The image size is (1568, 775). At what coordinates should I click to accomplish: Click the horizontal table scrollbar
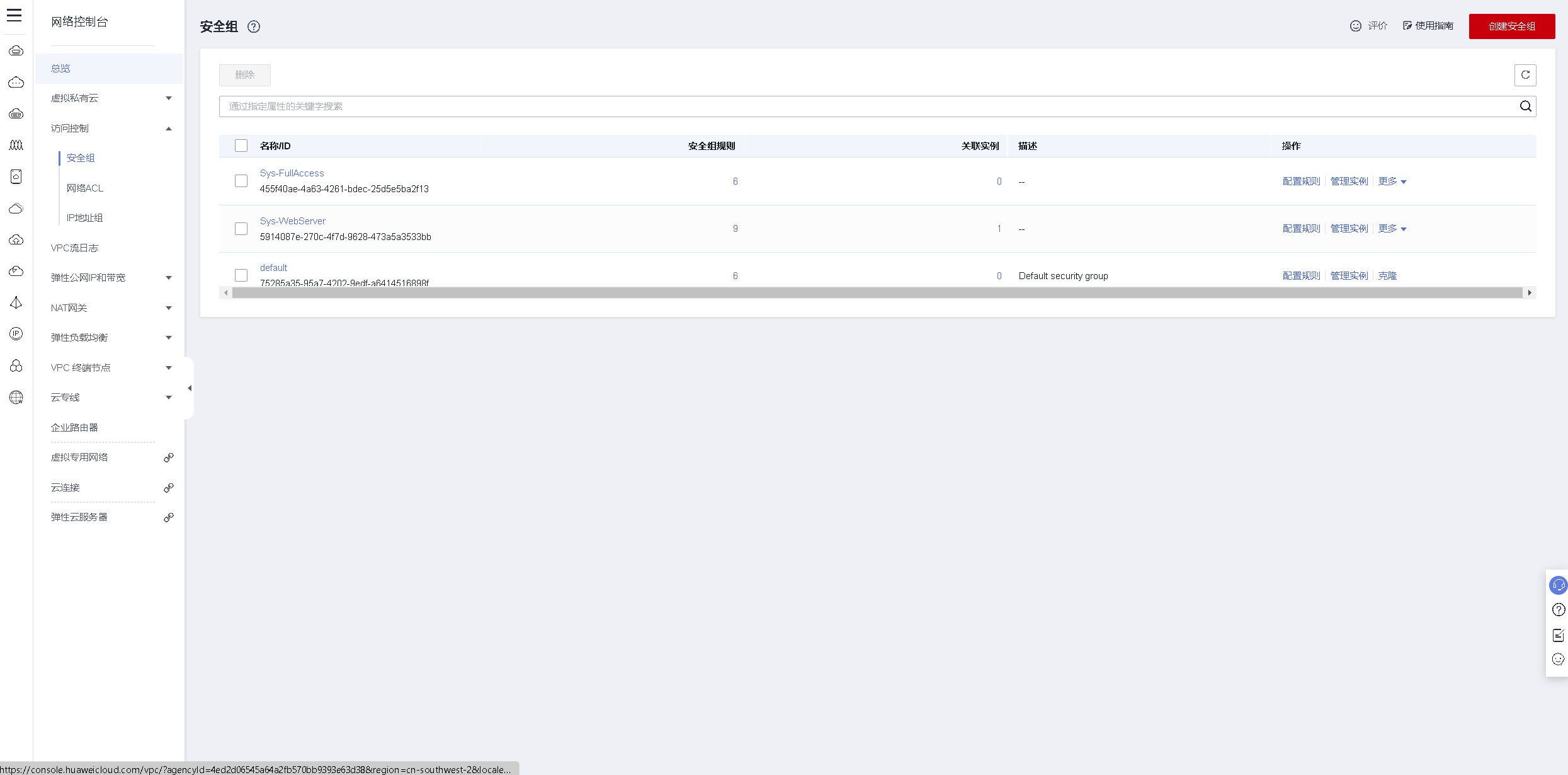tap(877, 293)
